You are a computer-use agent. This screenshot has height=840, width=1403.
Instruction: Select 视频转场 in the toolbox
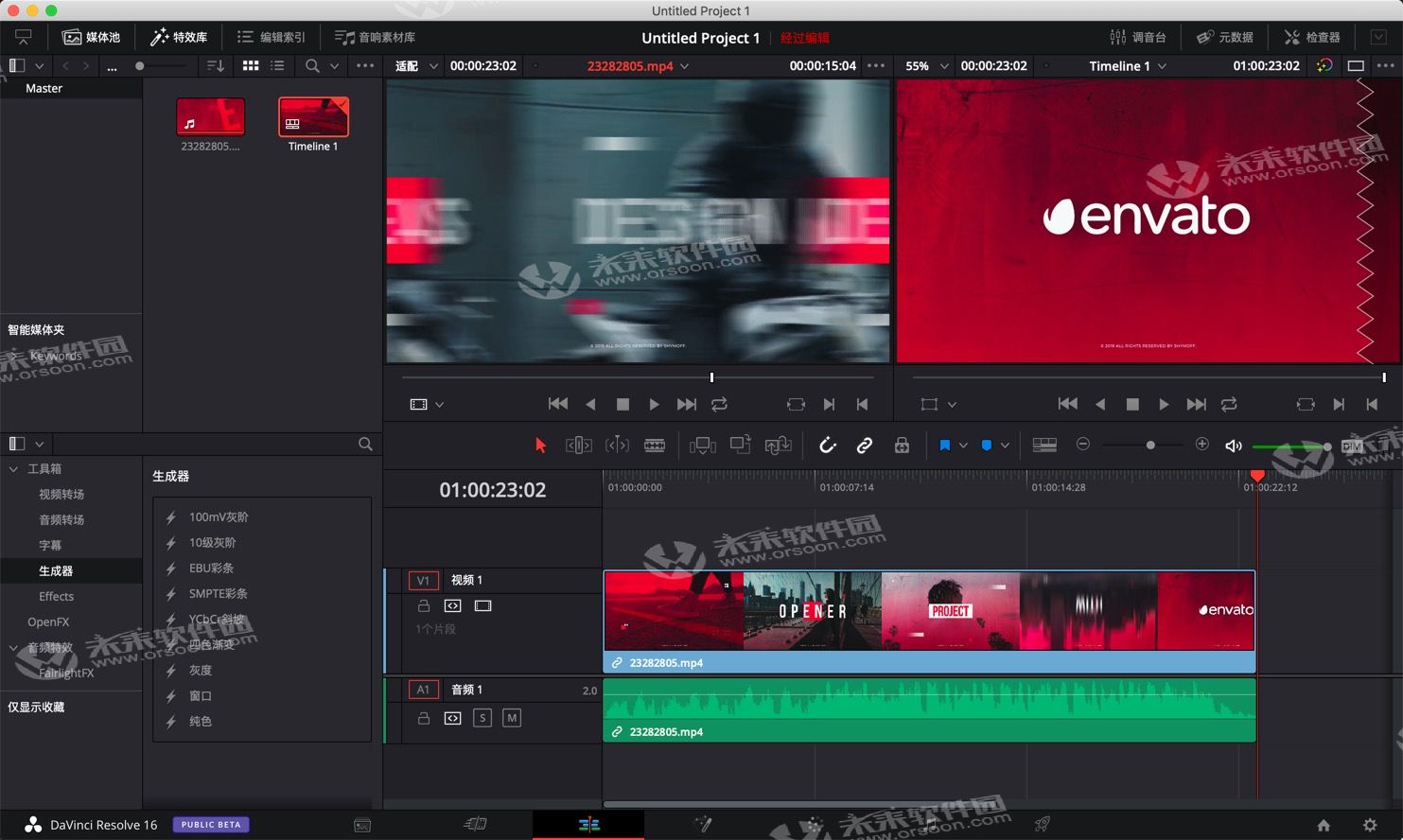[61, 495]
